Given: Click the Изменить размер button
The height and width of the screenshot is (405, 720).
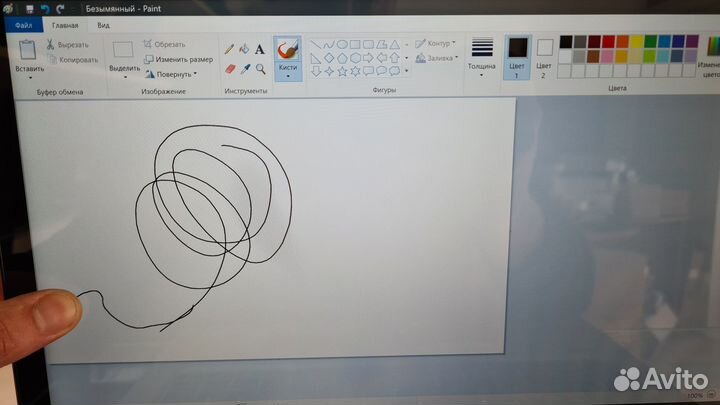Looking at the screenshot, I should 180,59.
